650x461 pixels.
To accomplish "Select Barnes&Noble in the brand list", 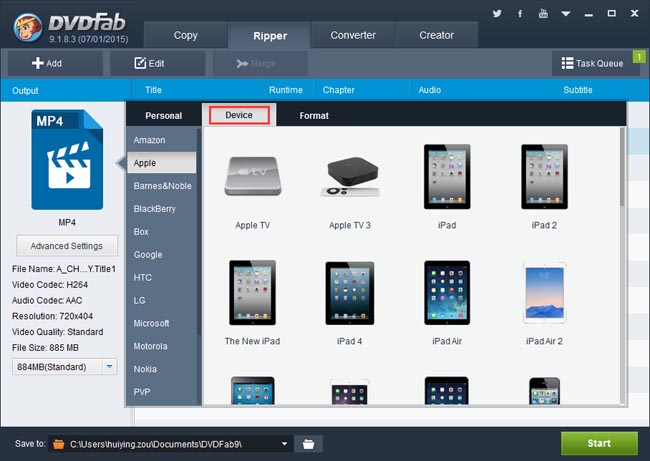I will tap(161, 186).
